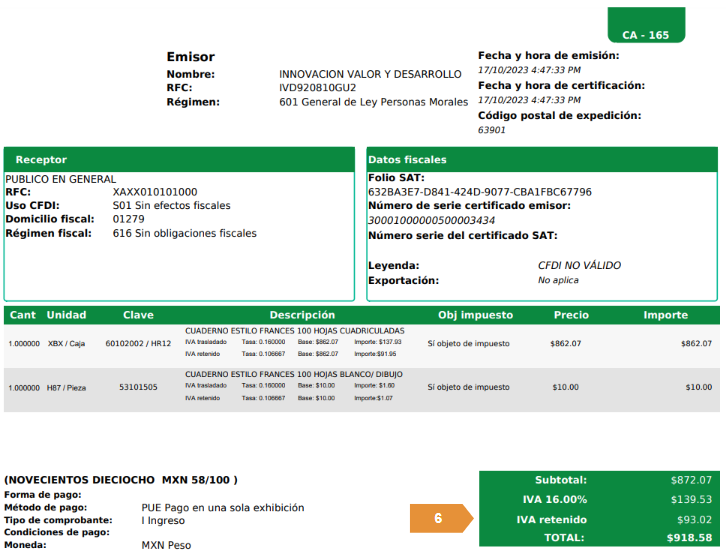The height and width of the screenshot is (560, 726).
Task: Select the Datos fiscales section header
Action: [x=407, y=160]
